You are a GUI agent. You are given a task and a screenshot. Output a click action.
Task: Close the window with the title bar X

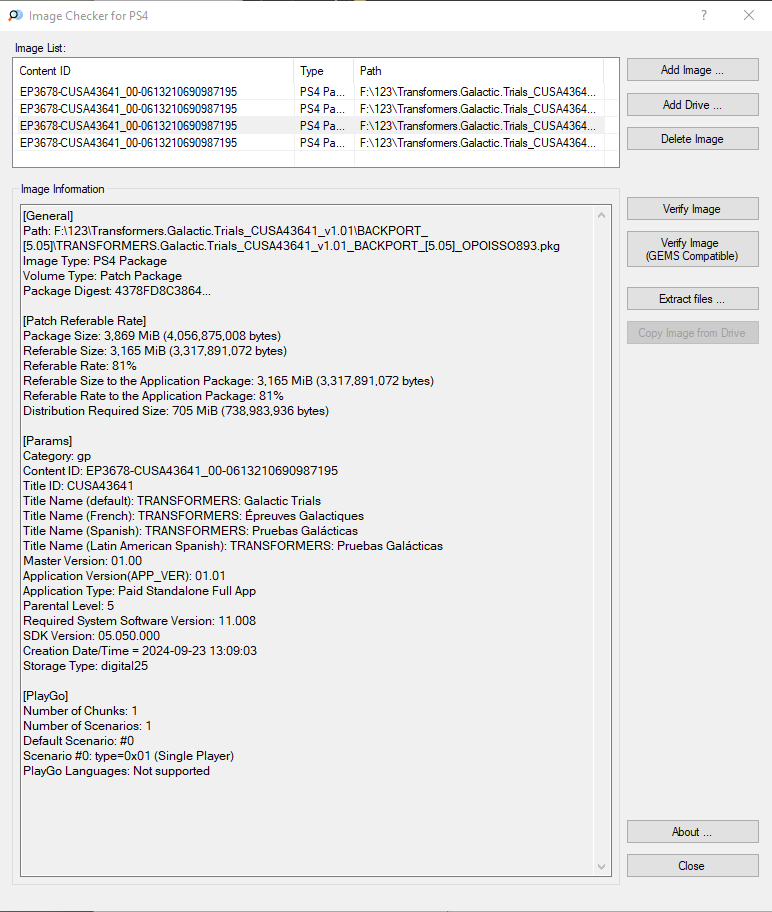[x=749, y=15]
